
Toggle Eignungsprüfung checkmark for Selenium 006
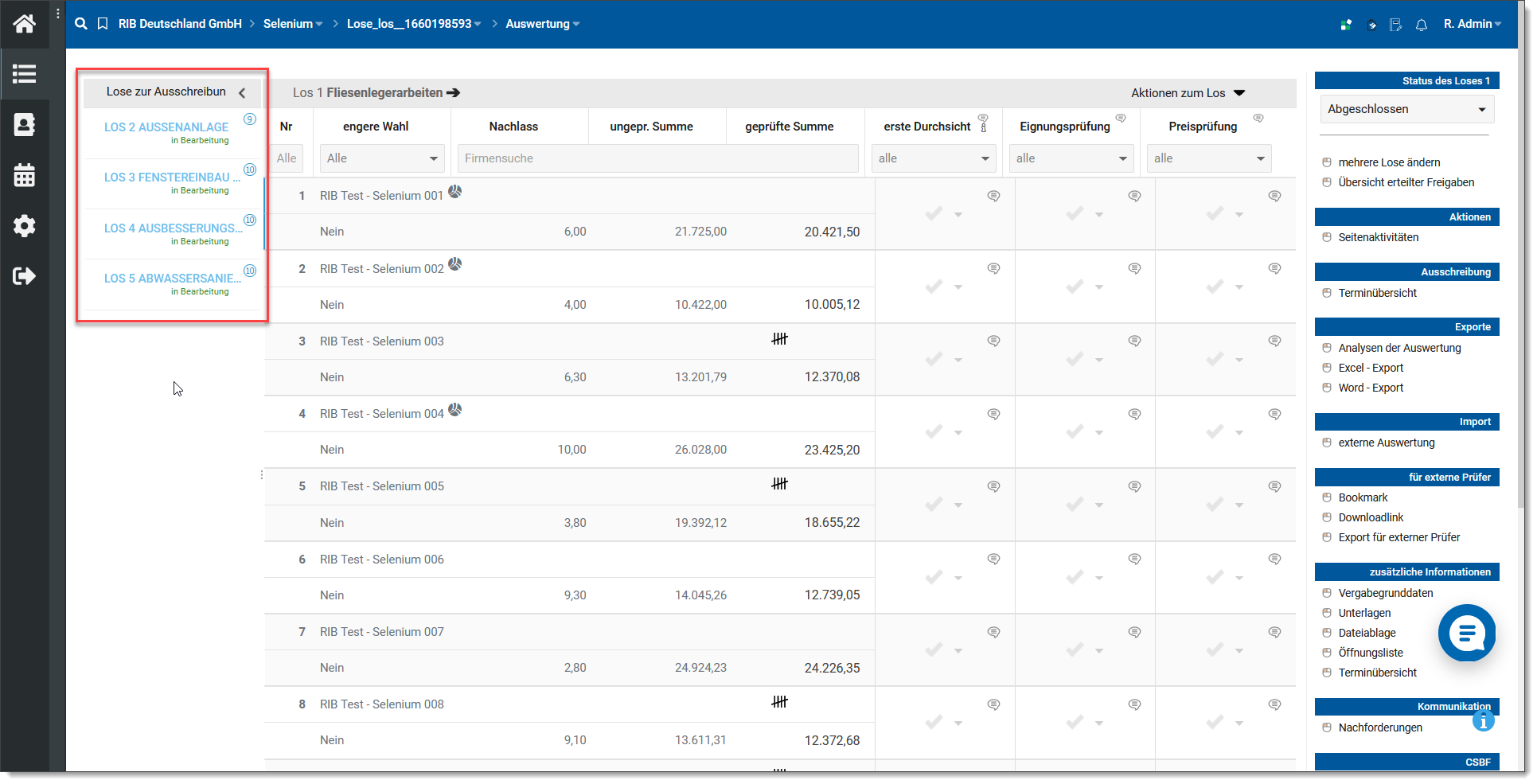pos(1075,577)
